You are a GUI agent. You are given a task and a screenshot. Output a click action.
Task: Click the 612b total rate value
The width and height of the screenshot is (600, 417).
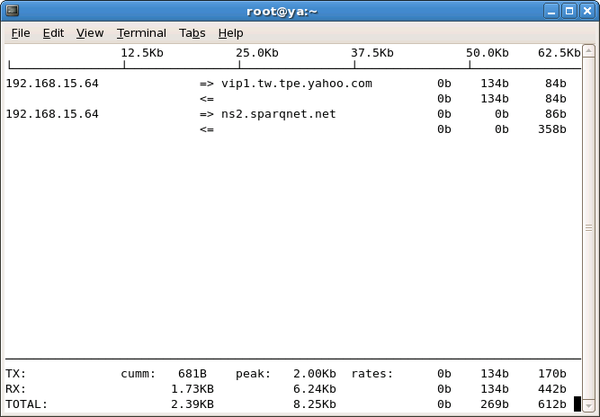pos(552,404)
